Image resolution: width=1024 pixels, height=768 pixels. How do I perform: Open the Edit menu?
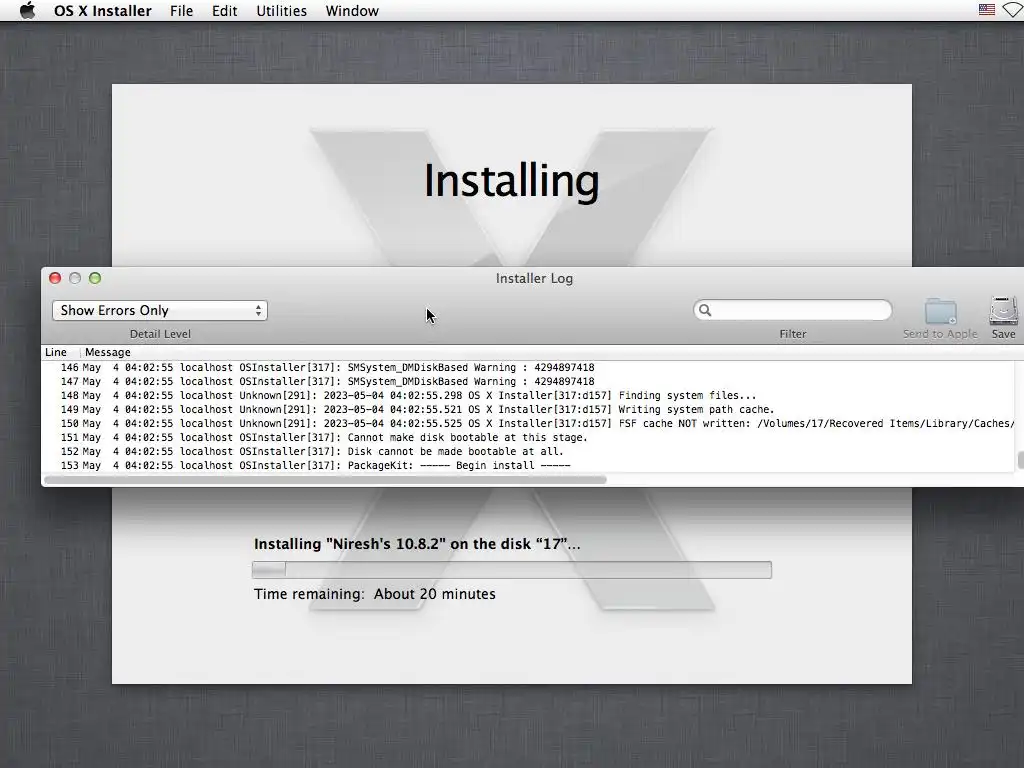[x=224, y=11]
